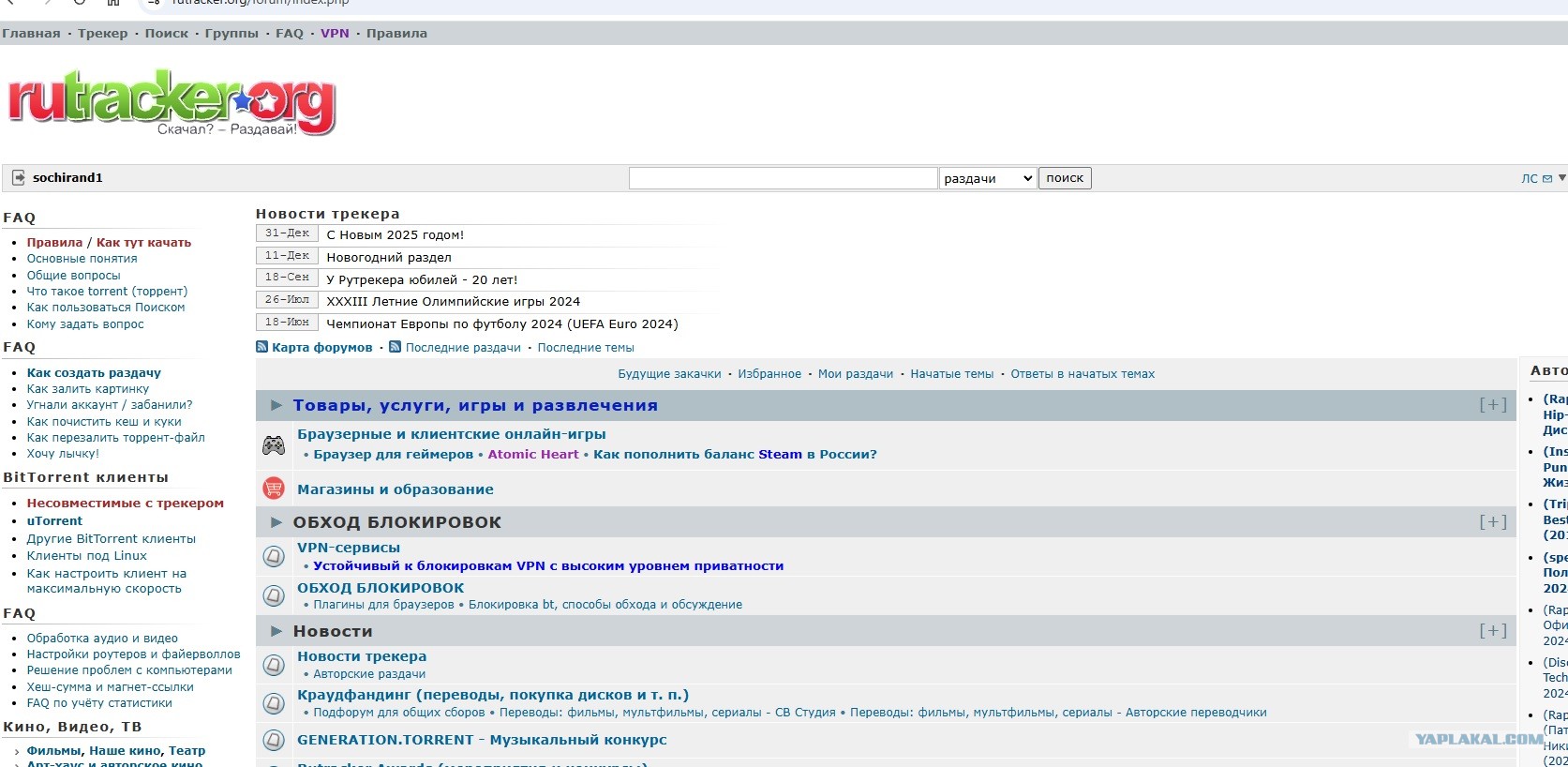Image resolution: width=1568 pixels, height=767 pixels.
Task: Click the поиск search button
Action: coord(1065,178)
